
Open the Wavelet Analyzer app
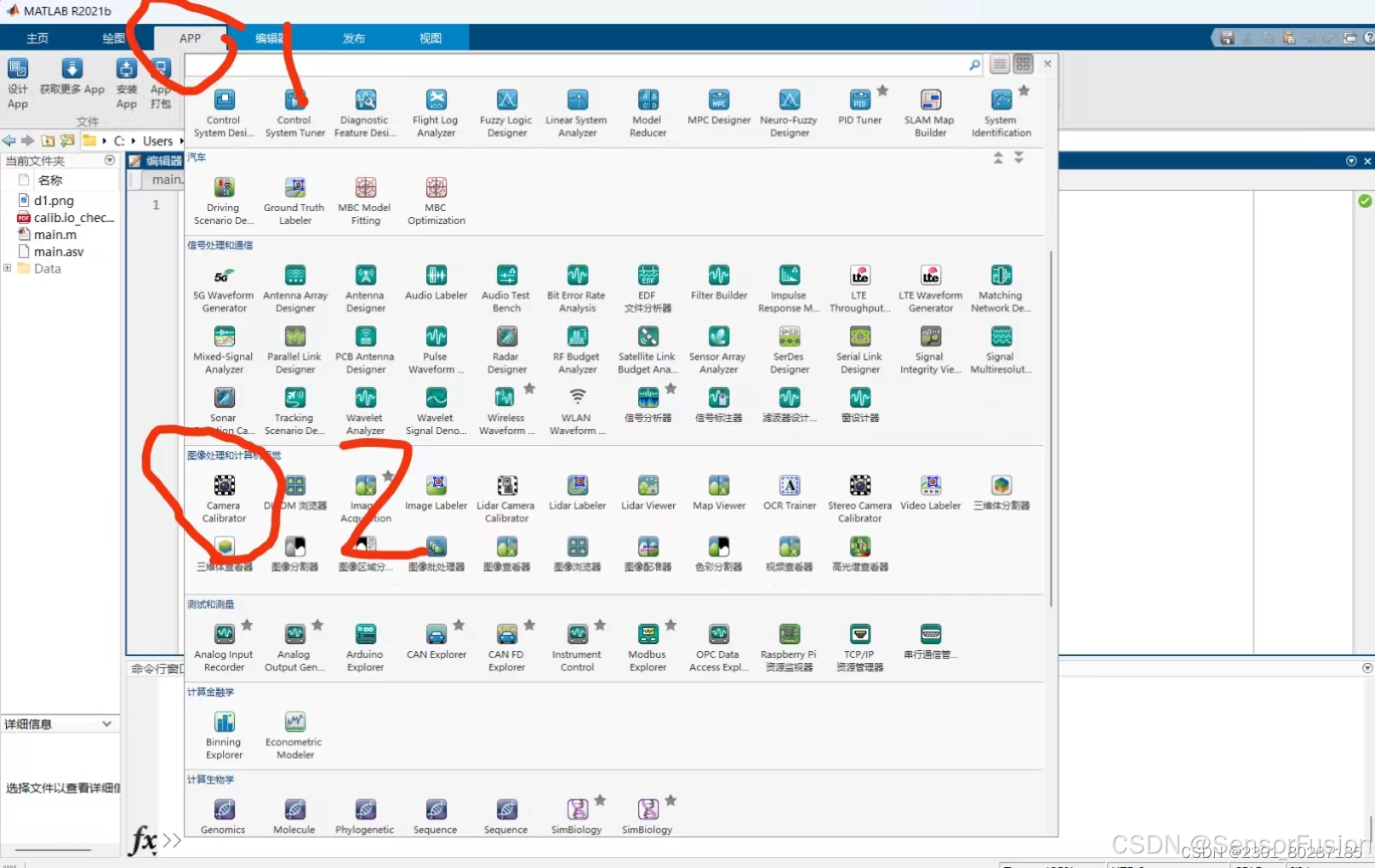click(x=365, y=410)
